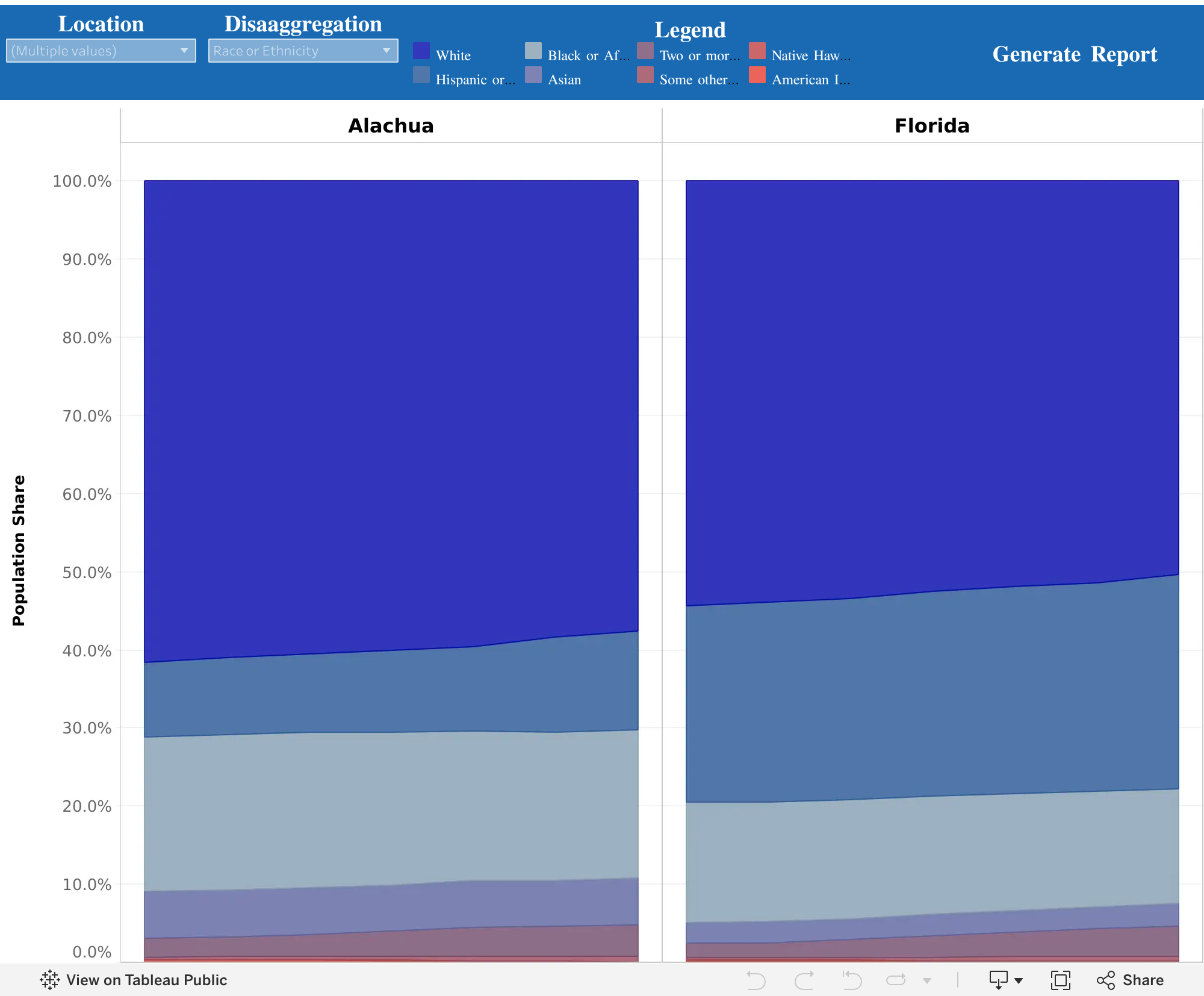Select the Asian legend swatch

pyautogui.click(x=533, y=75)
